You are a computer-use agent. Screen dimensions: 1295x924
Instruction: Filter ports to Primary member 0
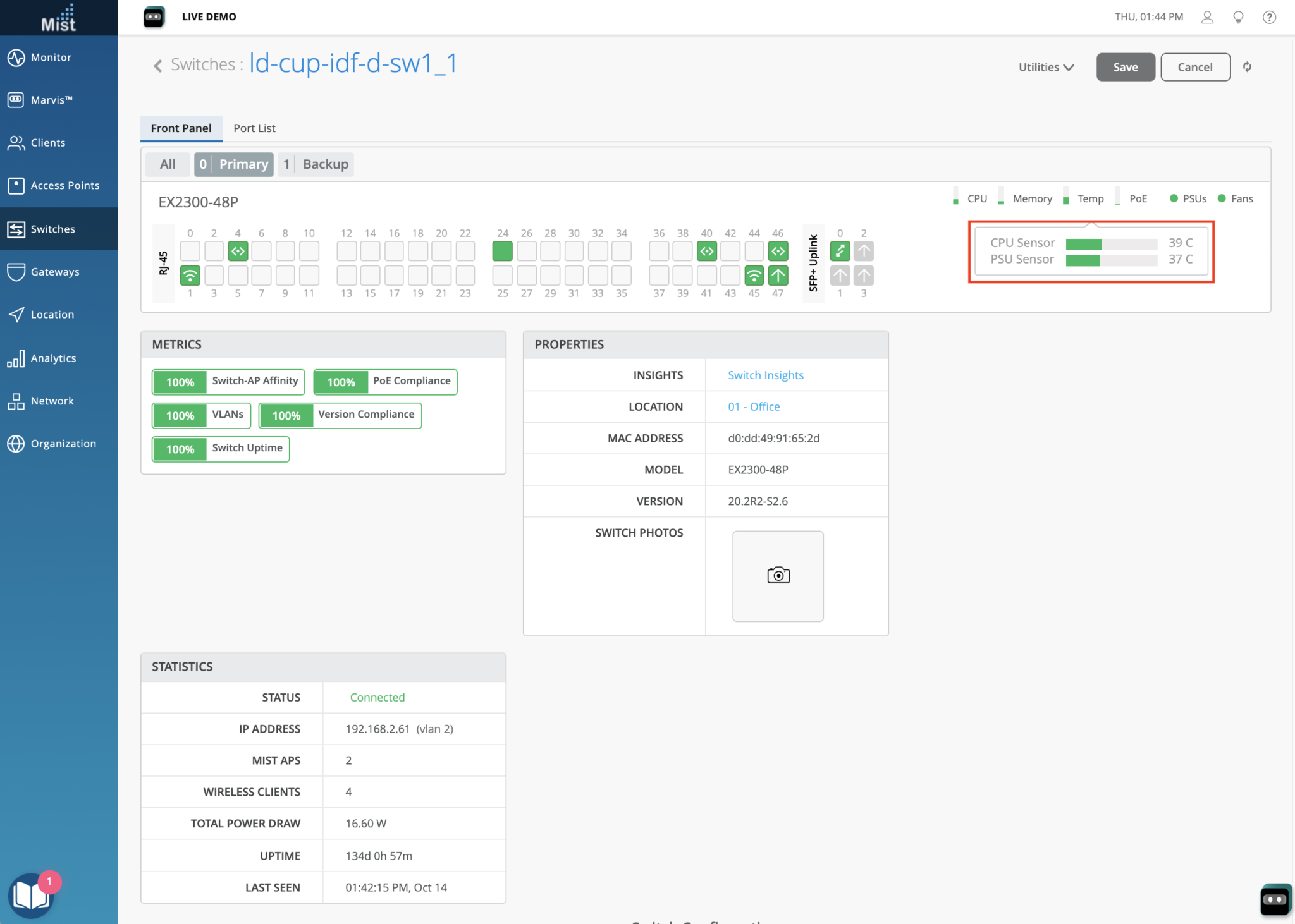[x=234, y=164]
